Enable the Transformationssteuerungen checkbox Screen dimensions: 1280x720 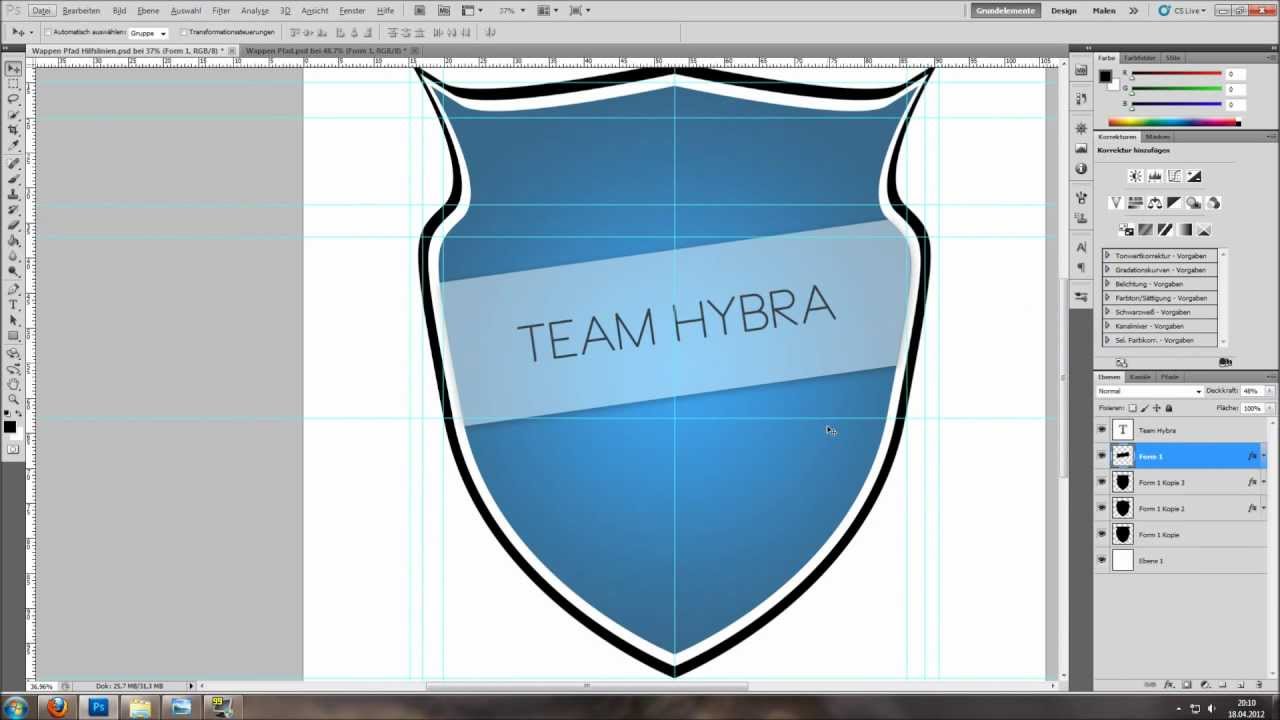pos(184,32)
